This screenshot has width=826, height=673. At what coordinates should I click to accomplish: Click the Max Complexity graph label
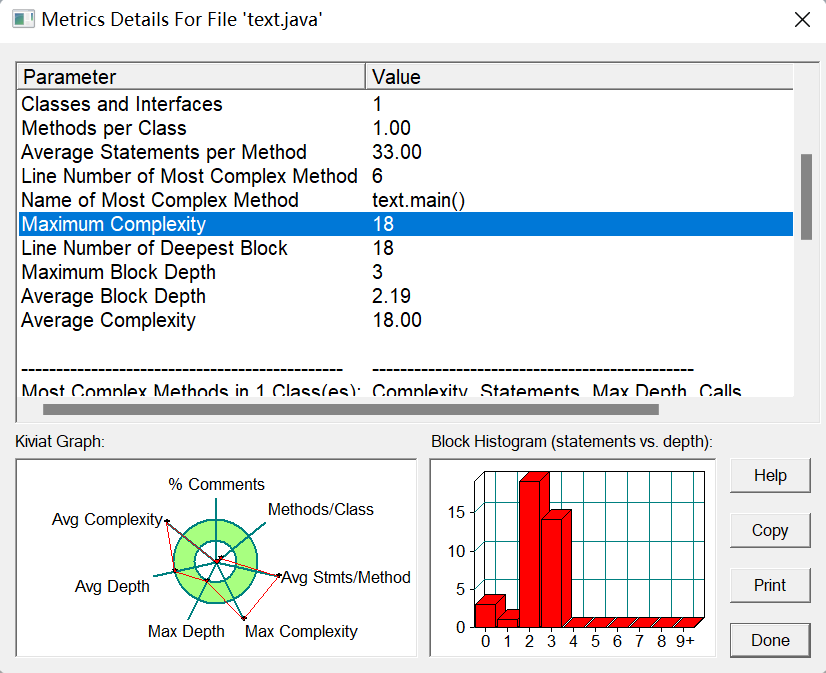tap(301, 631)
